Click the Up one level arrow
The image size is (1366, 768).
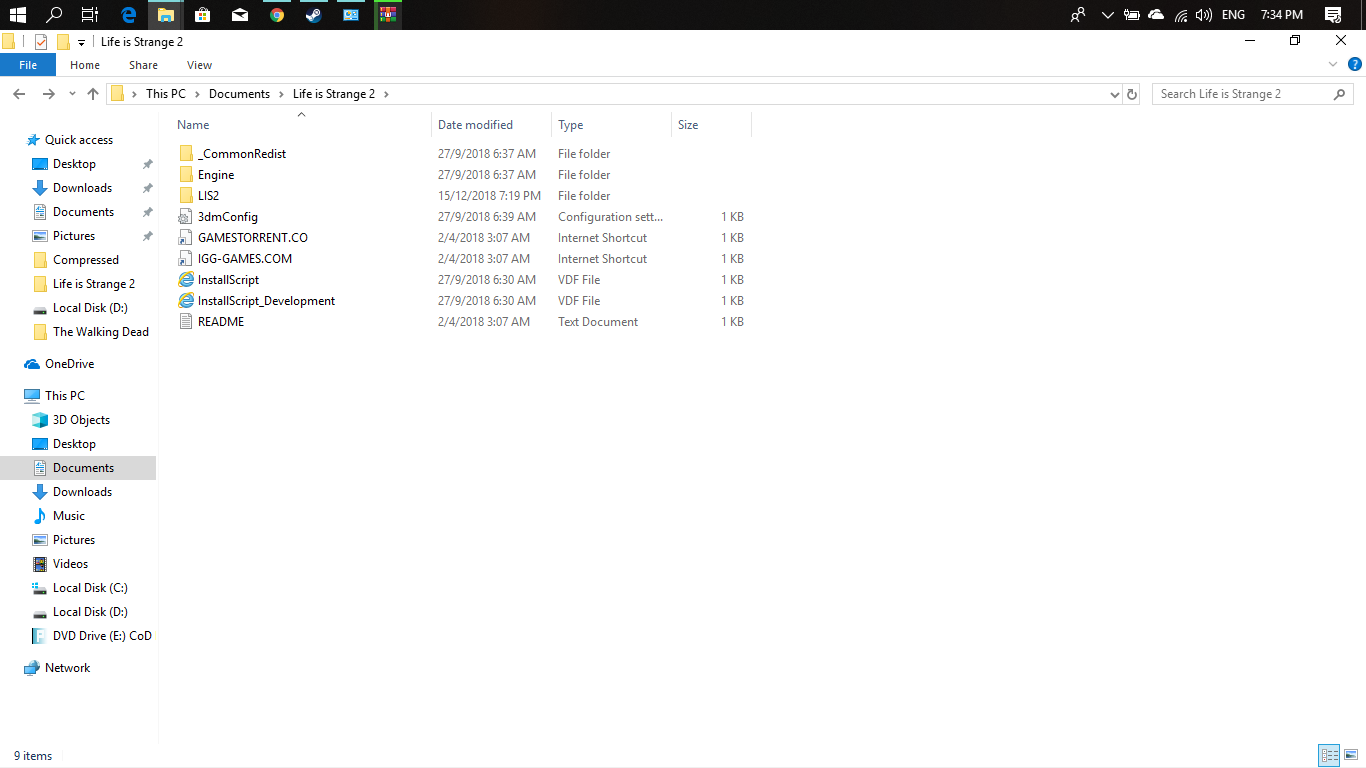pos(93,94)
